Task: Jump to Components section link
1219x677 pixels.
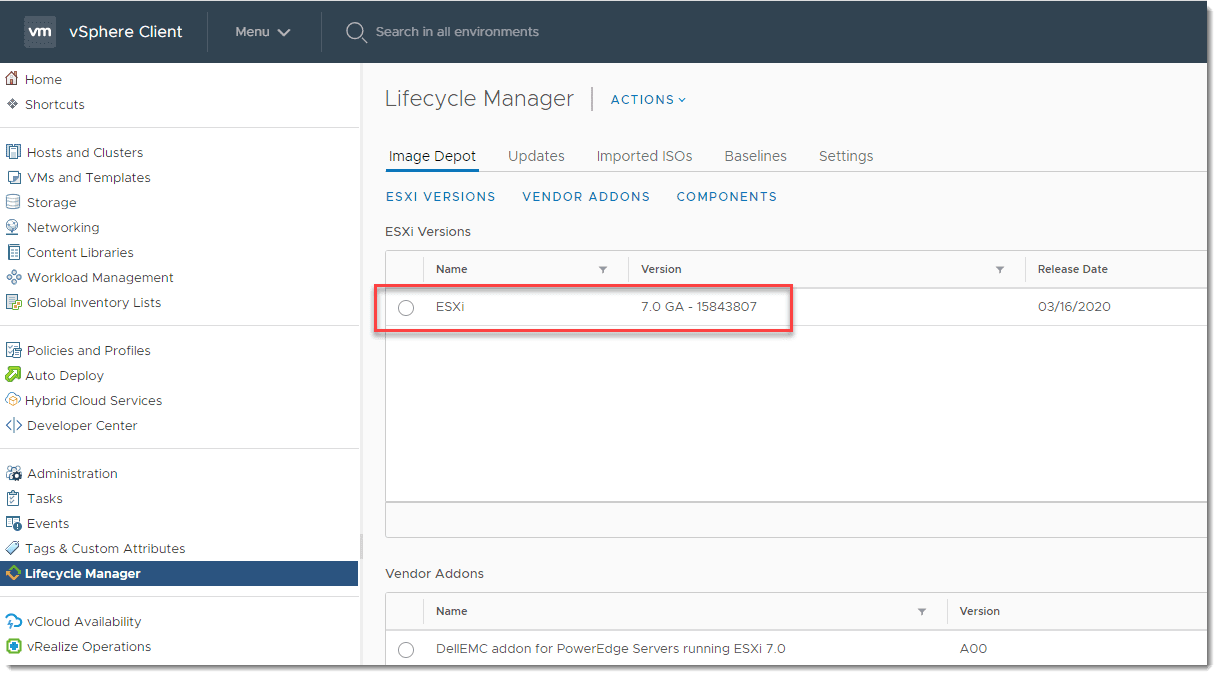Action: coord(726,197)
